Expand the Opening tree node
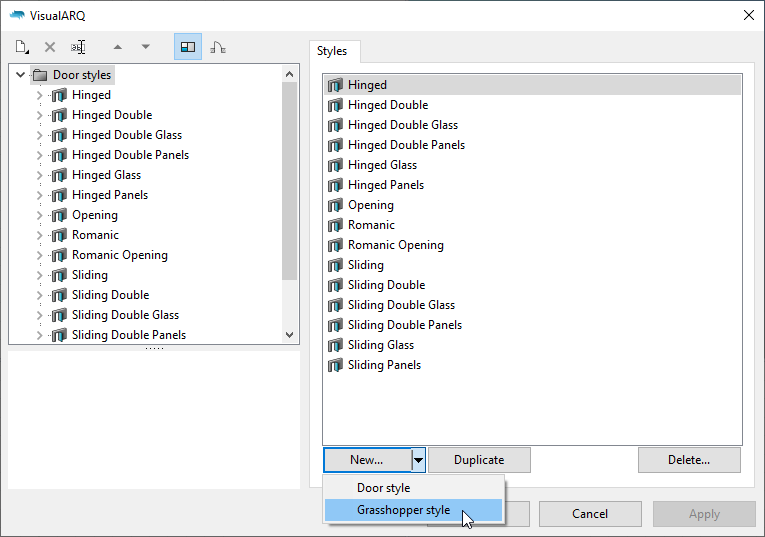This screenshot has width=765, height=537. (40, 215)
